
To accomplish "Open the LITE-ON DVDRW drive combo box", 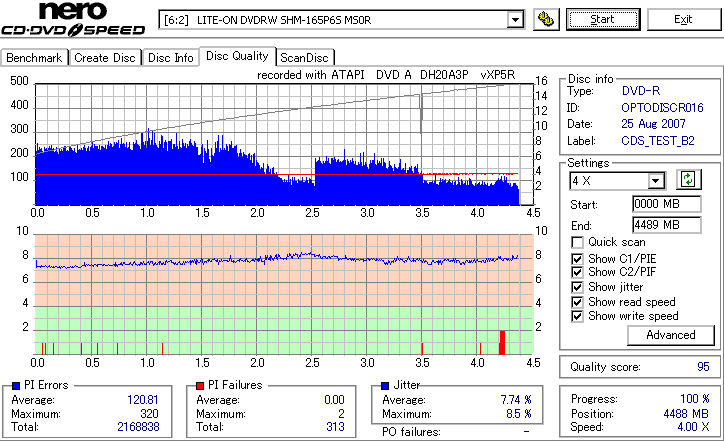I will pos(341,20).
